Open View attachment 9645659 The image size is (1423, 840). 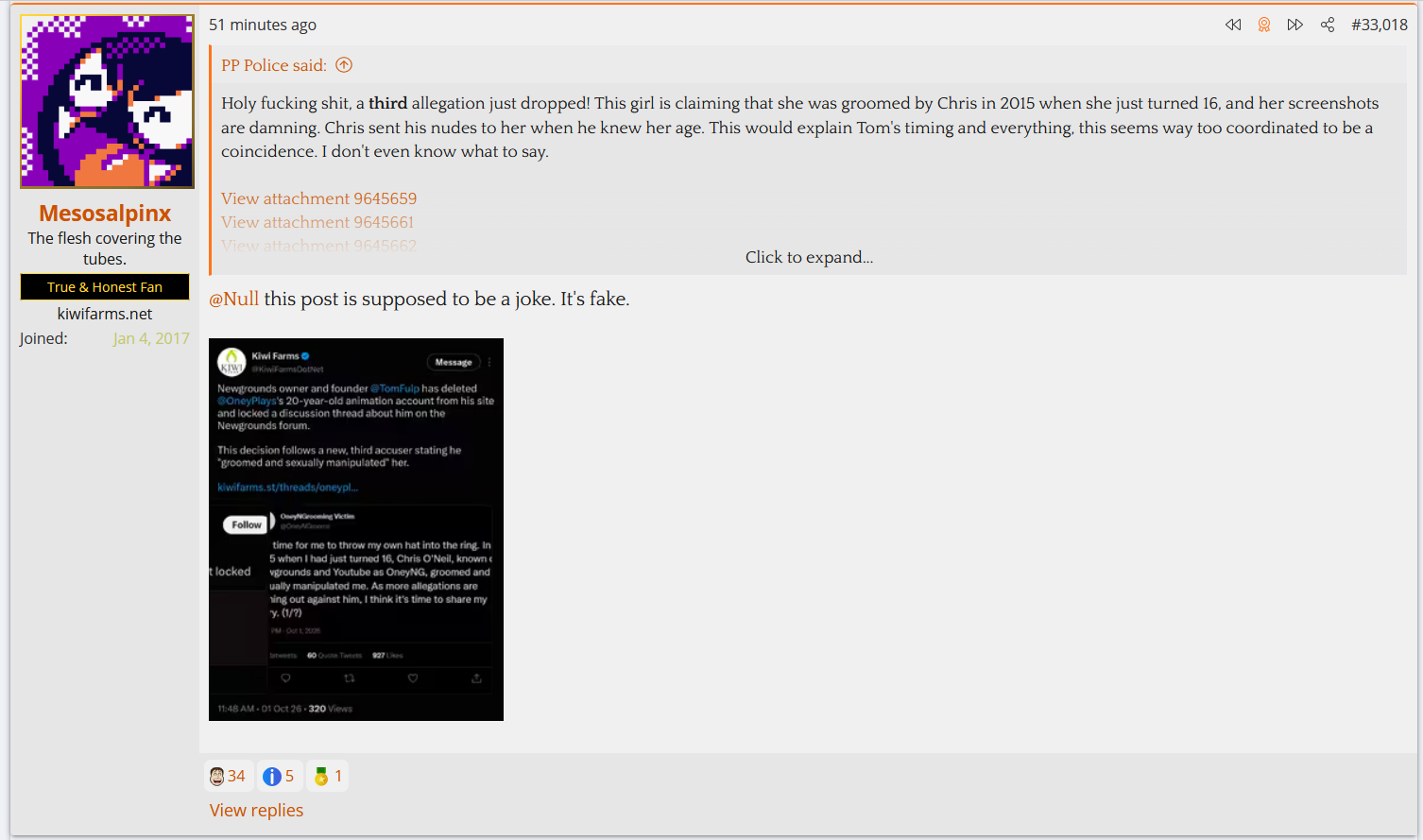pos(318,198)
